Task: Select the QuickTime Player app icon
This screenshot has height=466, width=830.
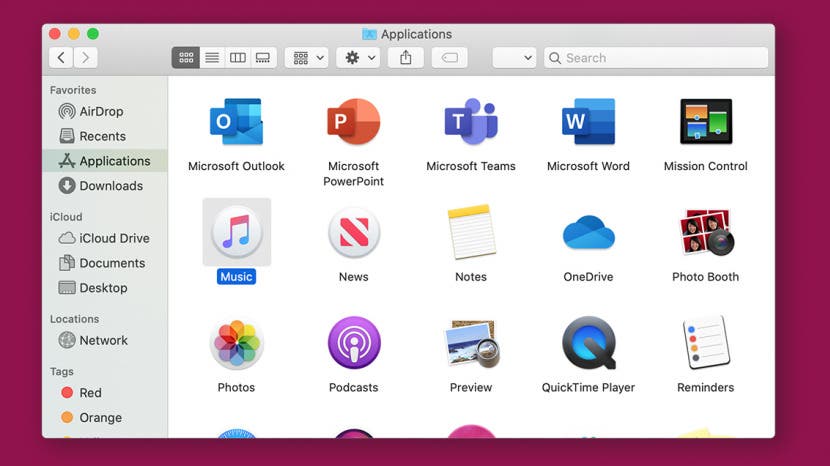Action: [x=589, y=343]
